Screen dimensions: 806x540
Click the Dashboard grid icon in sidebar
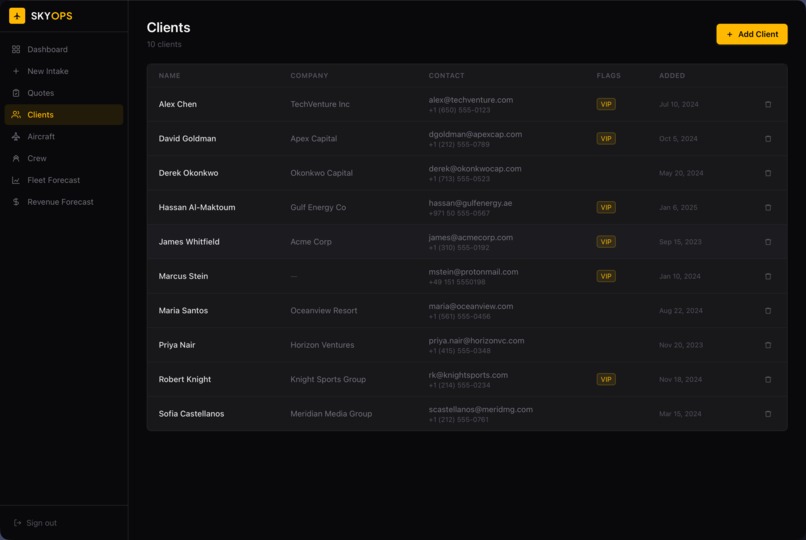[16, 49]
